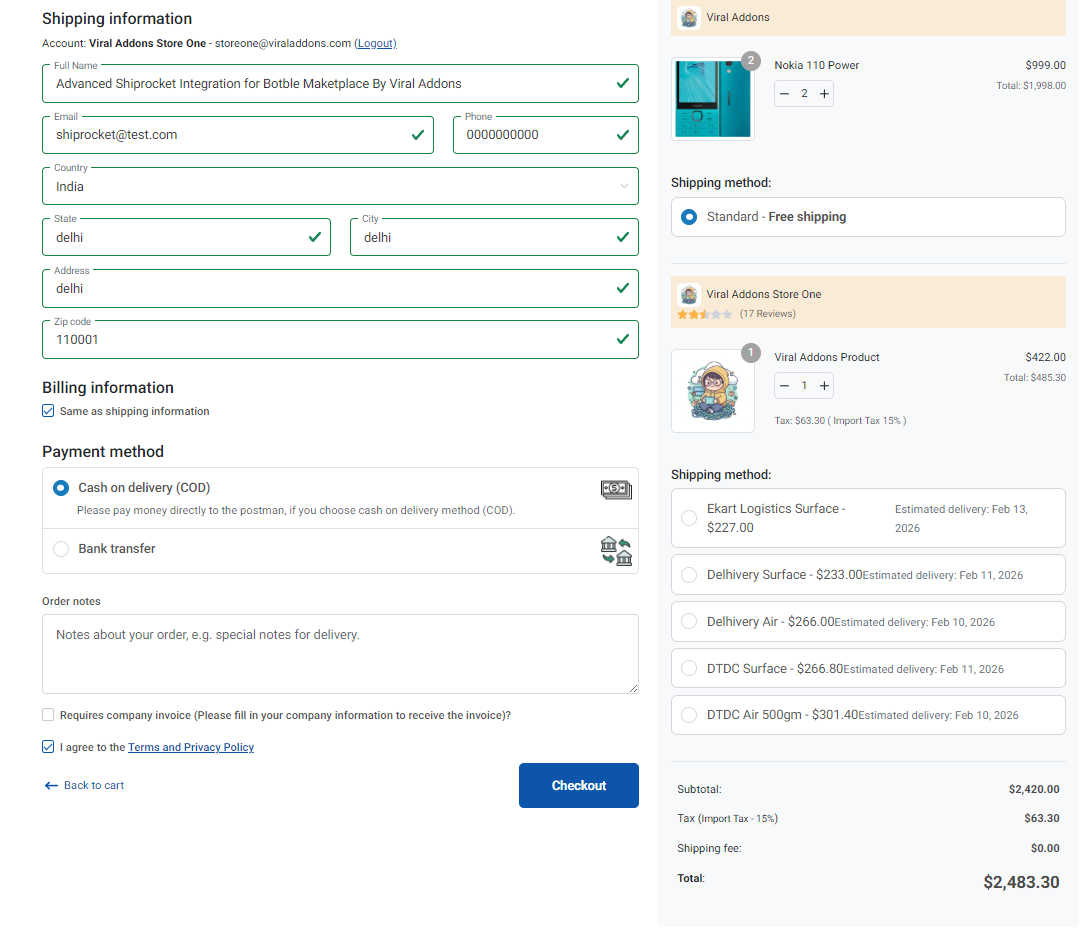The image size is (1081, 929).
Task: Click Total: $1,998.00 under Nokia price
Action: point(1032,86)
